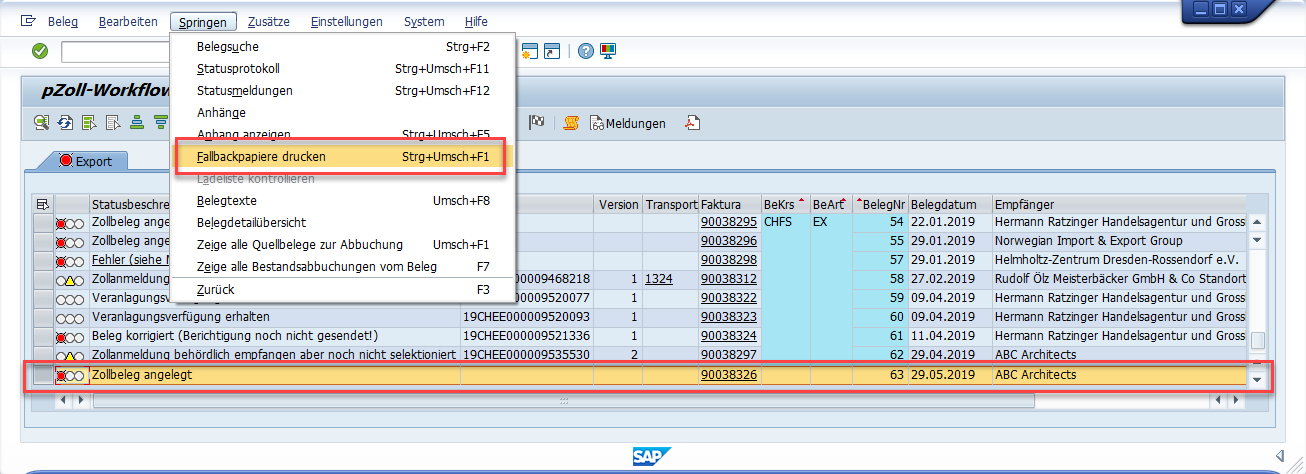
Task: Click the vertical scrollbar top up arrow
Action: click(1258, 222)
